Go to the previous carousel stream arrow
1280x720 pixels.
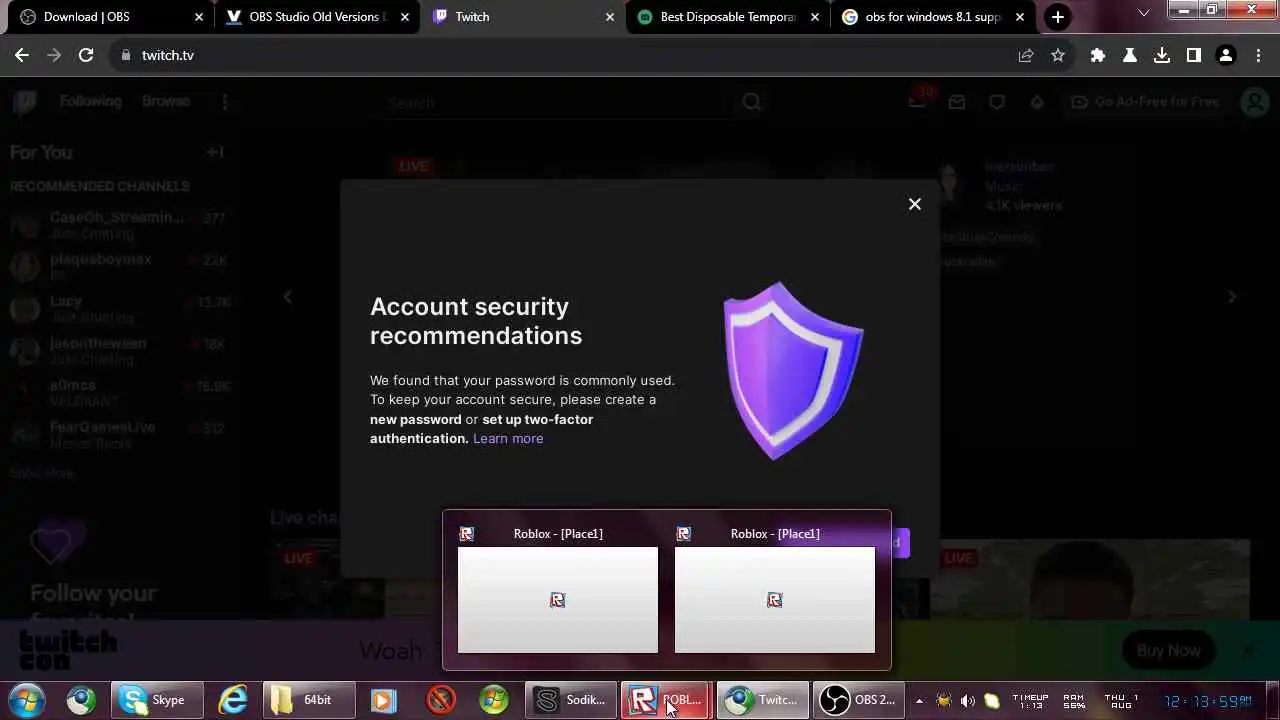(x=288, y=297)
